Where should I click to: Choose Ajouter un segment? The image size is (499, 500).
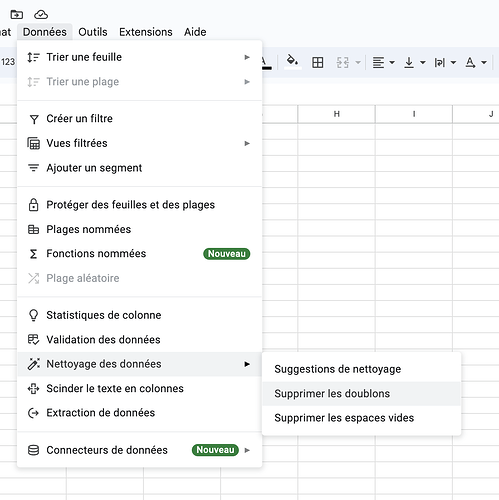point(140,168)
